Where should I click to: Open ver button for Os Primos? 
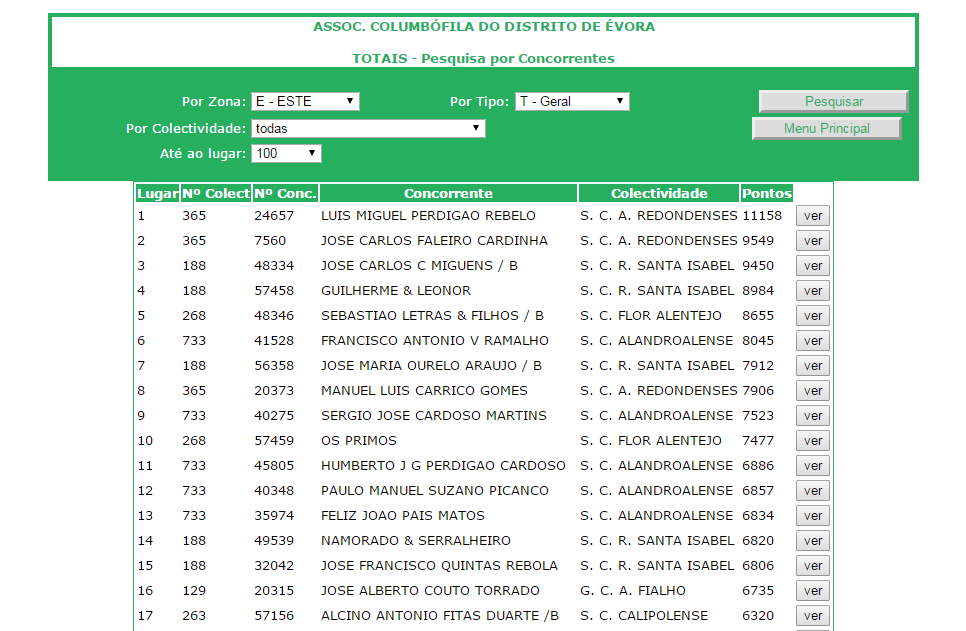click(x=813, y=441)
